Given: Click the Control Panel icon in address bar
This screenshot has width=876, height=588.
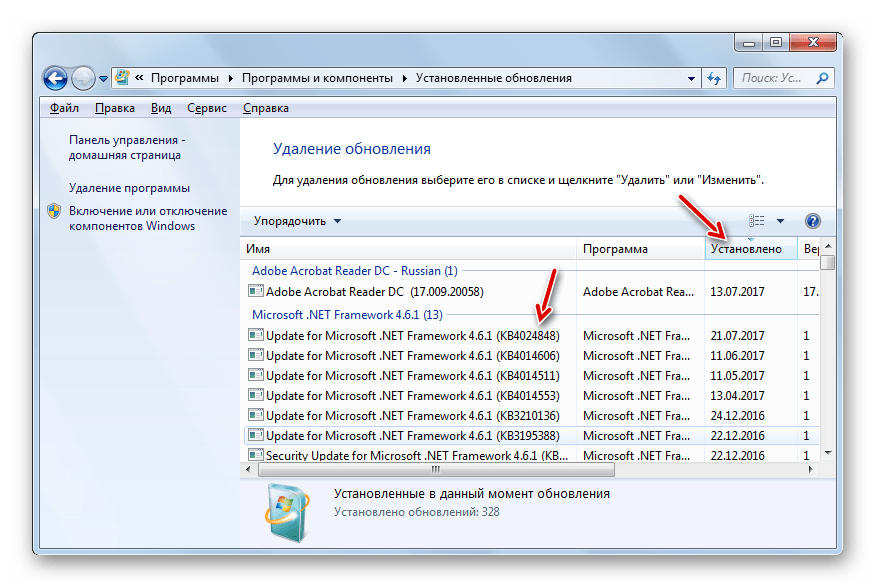Looking at the screenshot, I should 122,78.
